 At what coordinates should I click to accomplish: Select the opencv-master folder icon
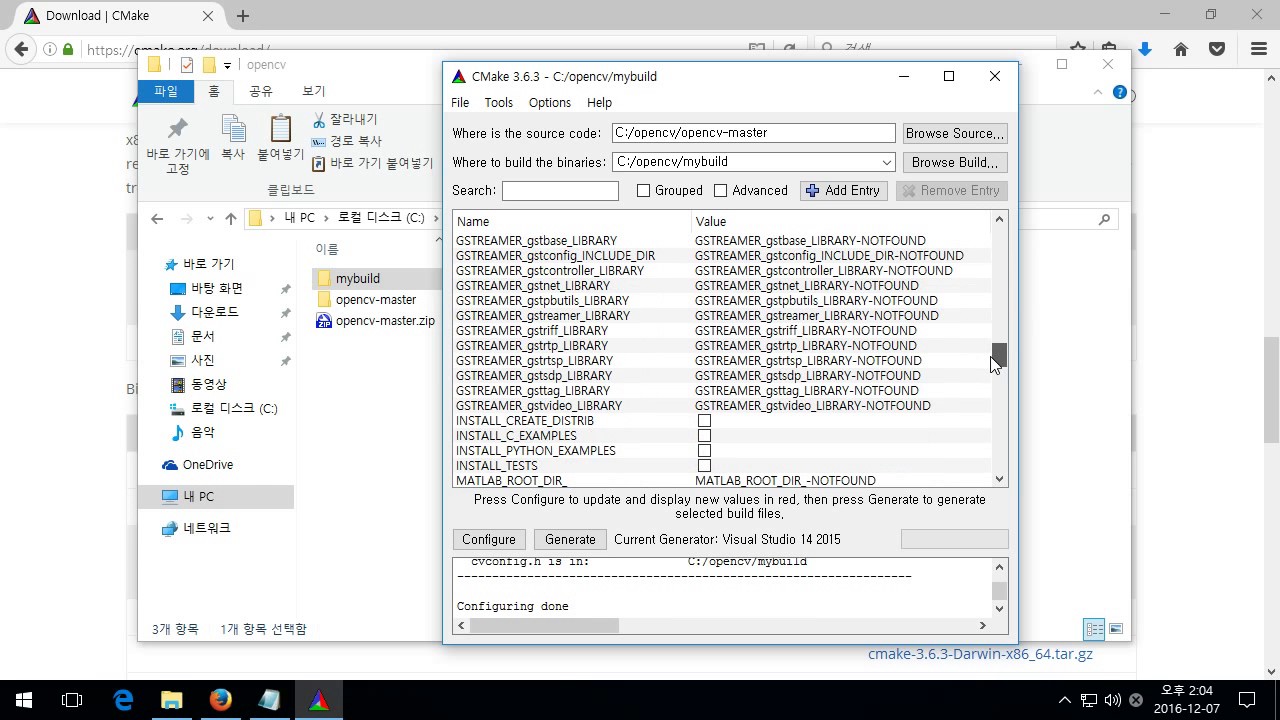(323, 299)
